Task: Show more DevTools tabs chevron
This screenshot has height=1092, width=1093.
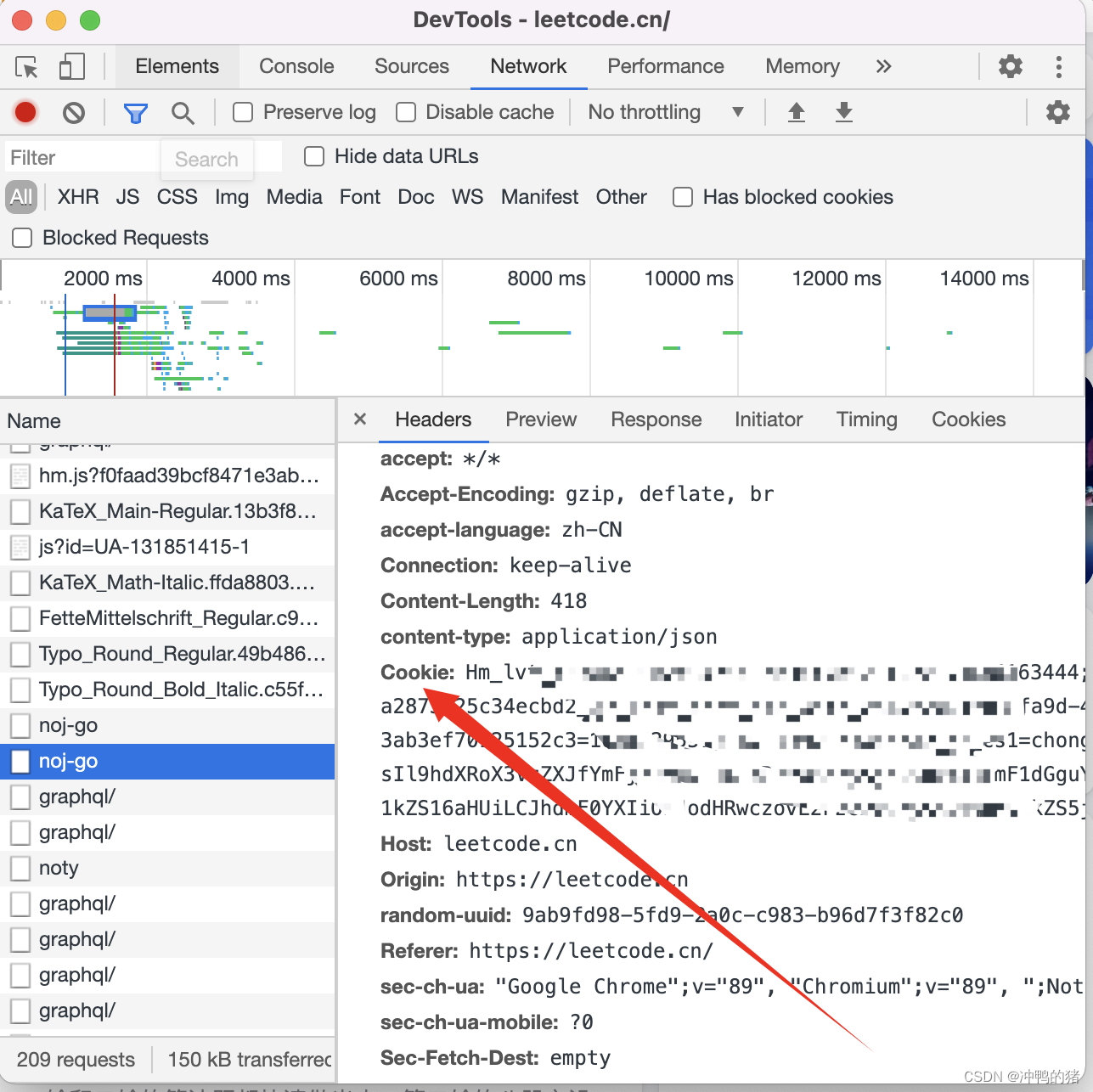Action: click(x=884, y=66)
